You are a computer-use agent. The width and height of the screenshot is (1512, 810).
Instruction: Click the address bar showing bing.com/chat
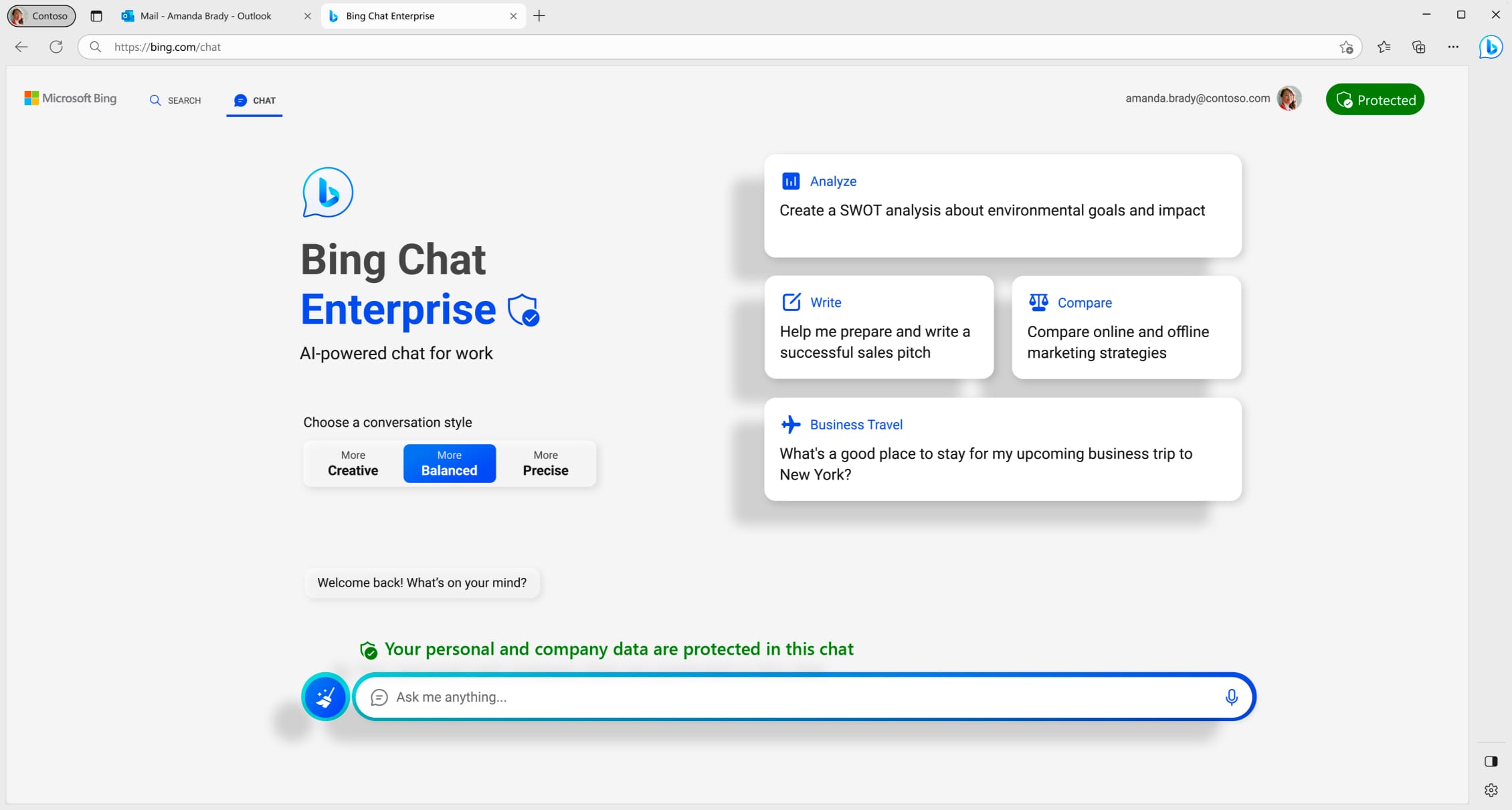(719, 47)
